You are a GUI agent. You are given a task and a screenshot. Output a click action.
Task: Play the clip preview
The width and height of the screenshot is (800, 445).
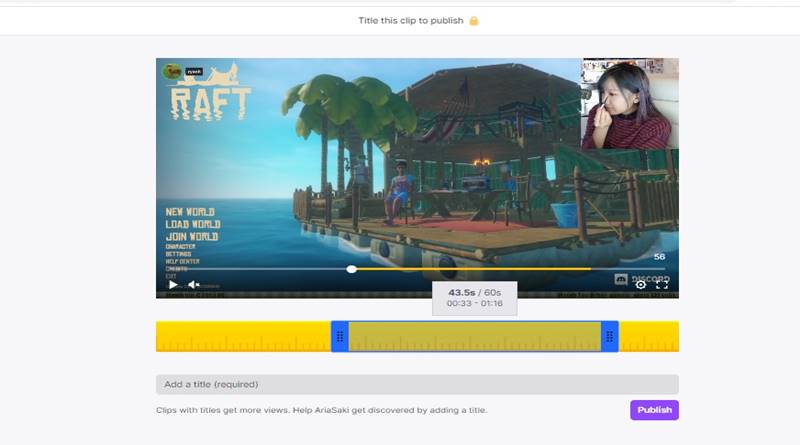173,284
